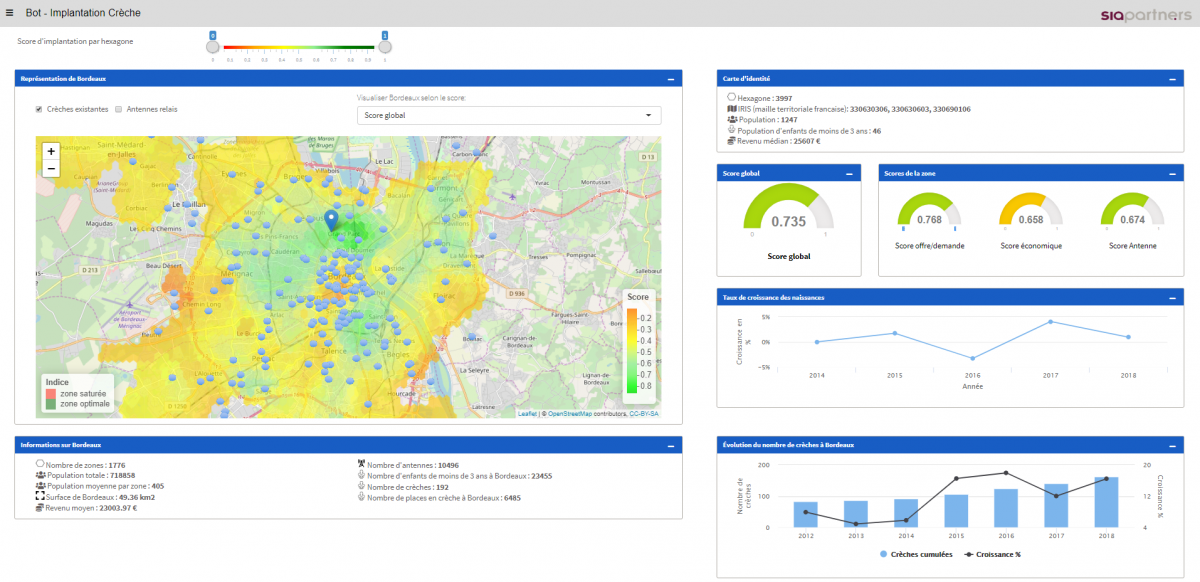The width and height of the screenshot is (1200, 582).
Task: Zoom in on the Bordeaux map
Action: (50, 151)
